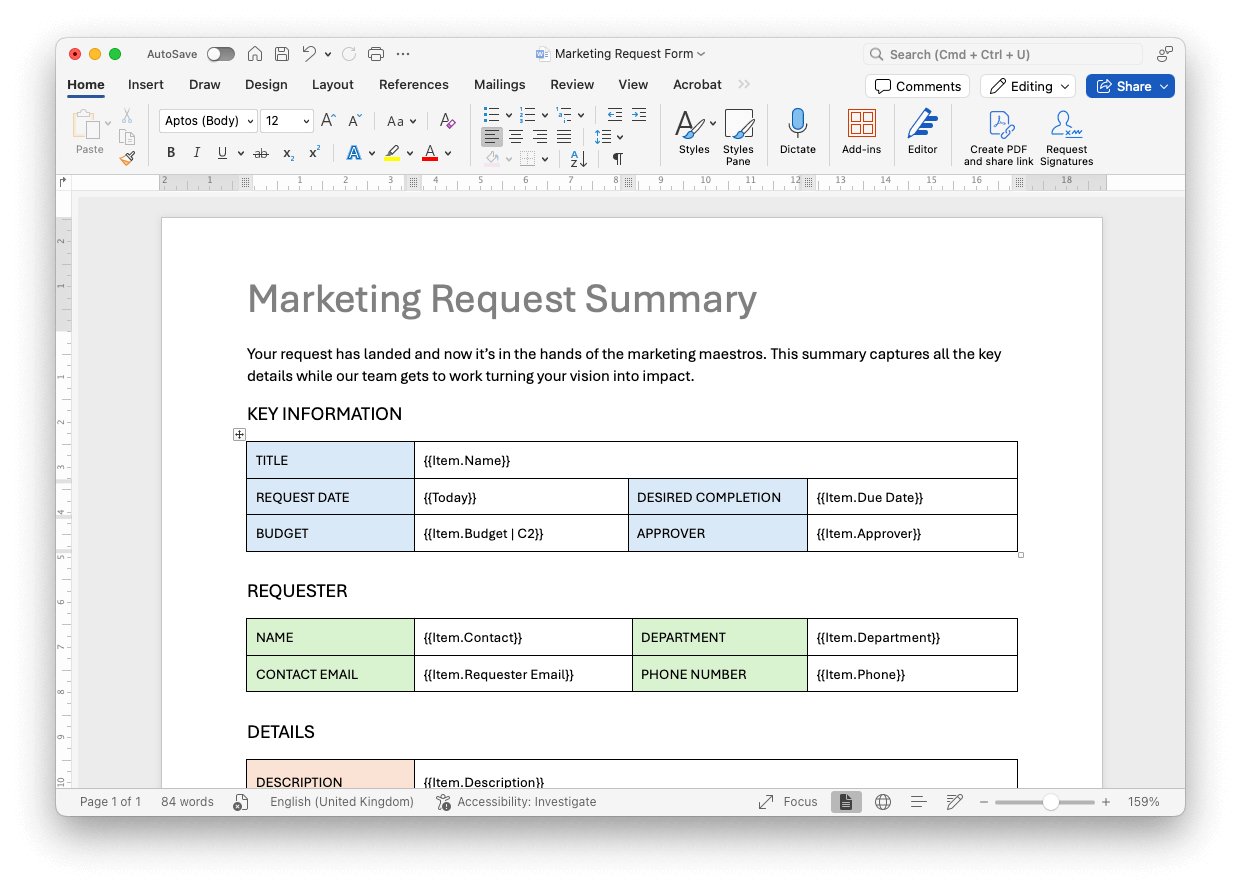This screenshot has width=1241, height=890.
Task: Switch to Web Layout view in status bar
Action: tap(883, 802)
